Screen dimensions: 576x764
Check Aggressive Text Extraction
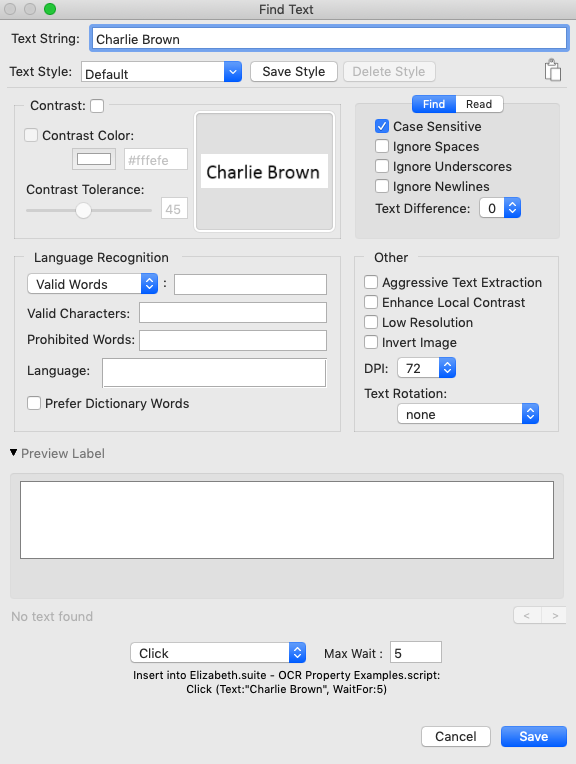click(371, 282)
